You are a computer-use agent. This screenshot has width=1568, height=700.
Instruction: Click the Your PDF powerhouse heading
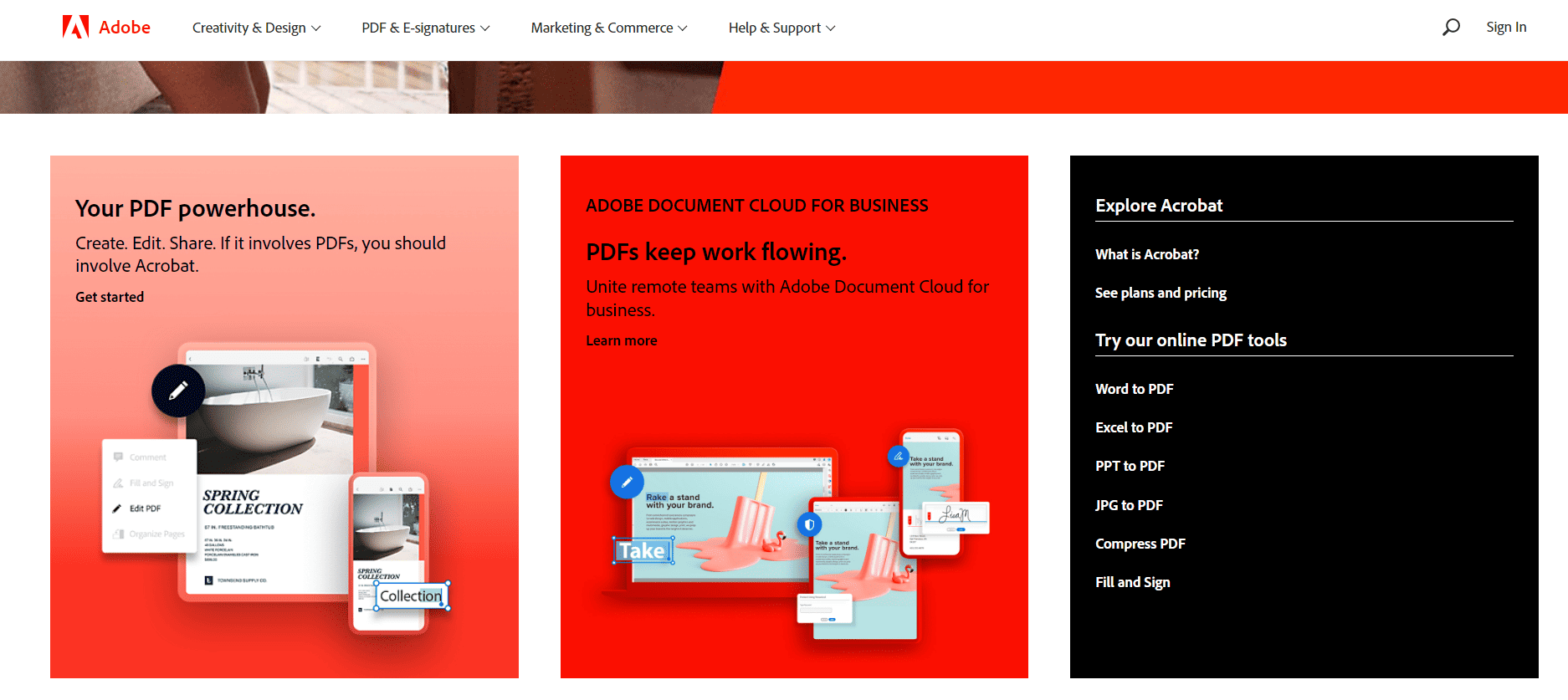(196, 208)
